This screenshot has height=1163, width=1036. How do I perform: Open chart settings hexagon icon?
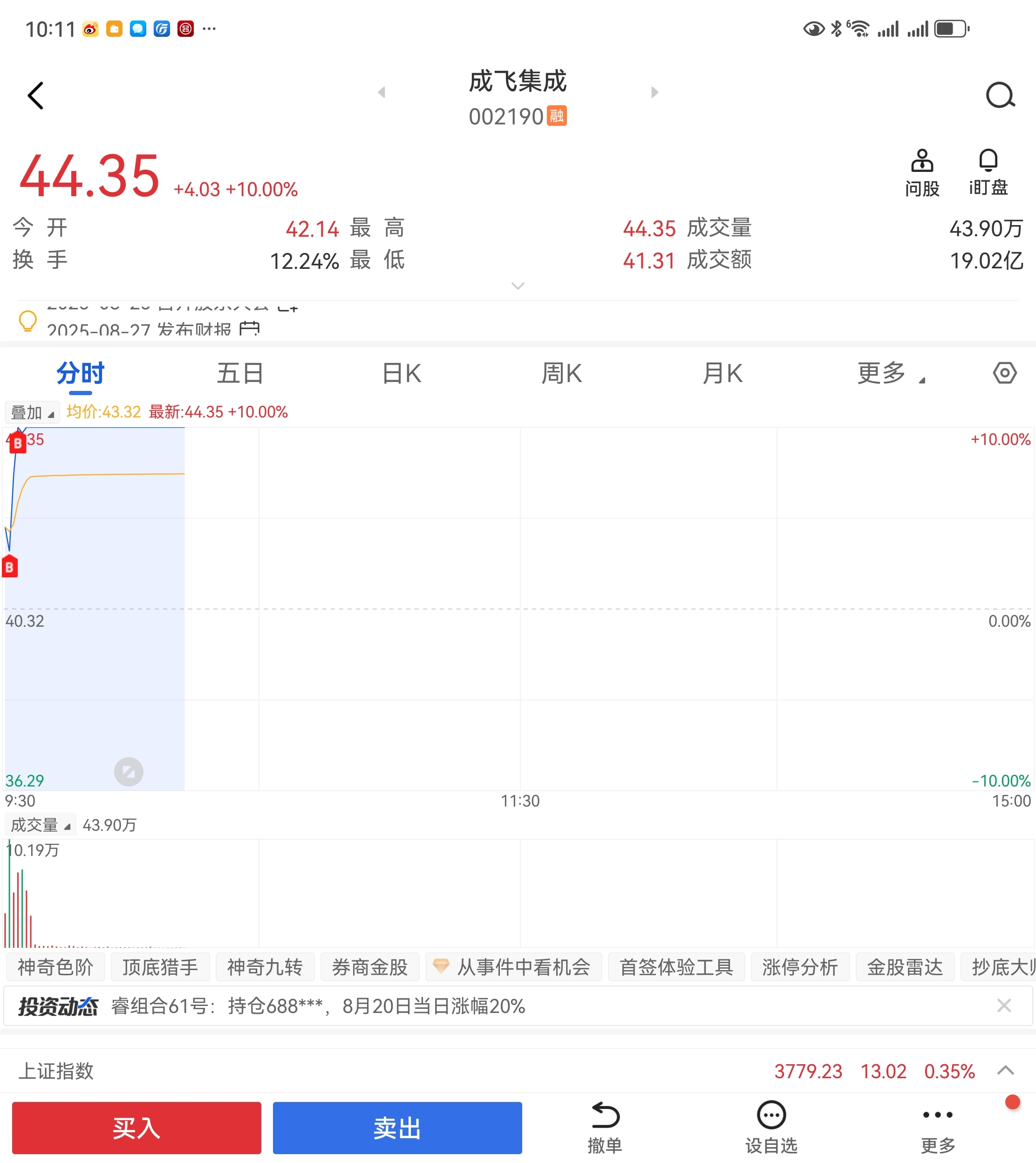(1005, 373)
